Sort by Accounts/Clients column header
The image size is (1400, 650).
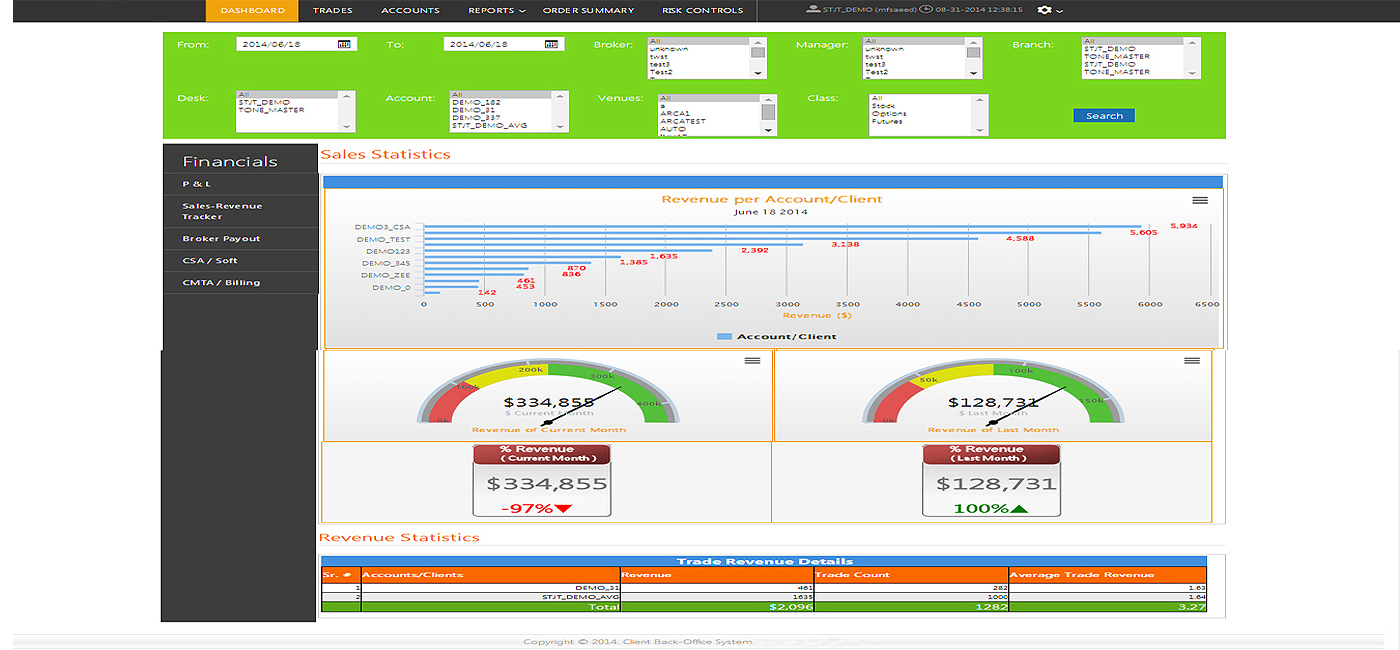click(x=490, y=575)
